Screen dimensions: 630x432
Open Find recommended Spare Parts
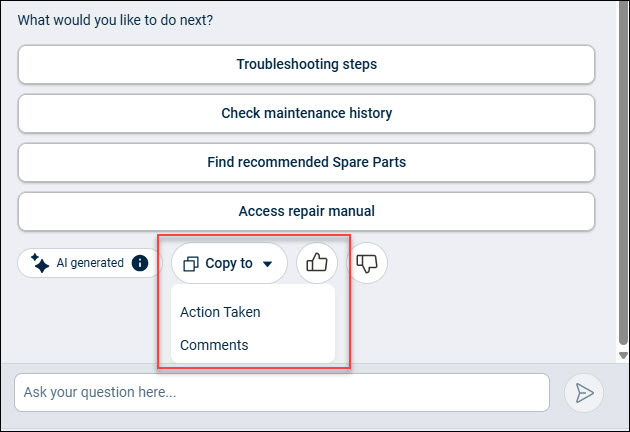click(x=306, y=162)
